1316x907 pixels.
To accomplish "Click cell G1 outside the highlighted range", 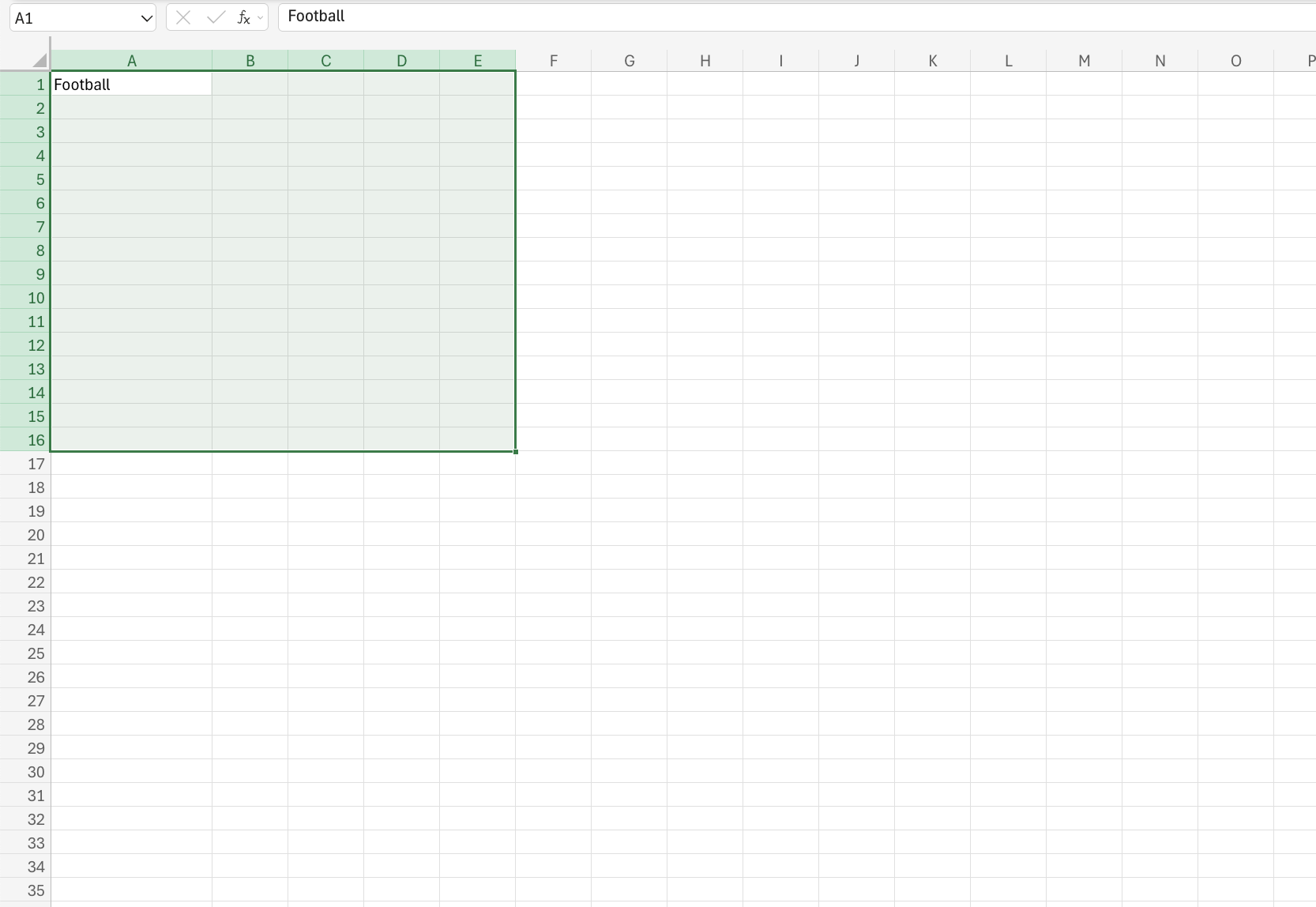I will click(630, 84).
